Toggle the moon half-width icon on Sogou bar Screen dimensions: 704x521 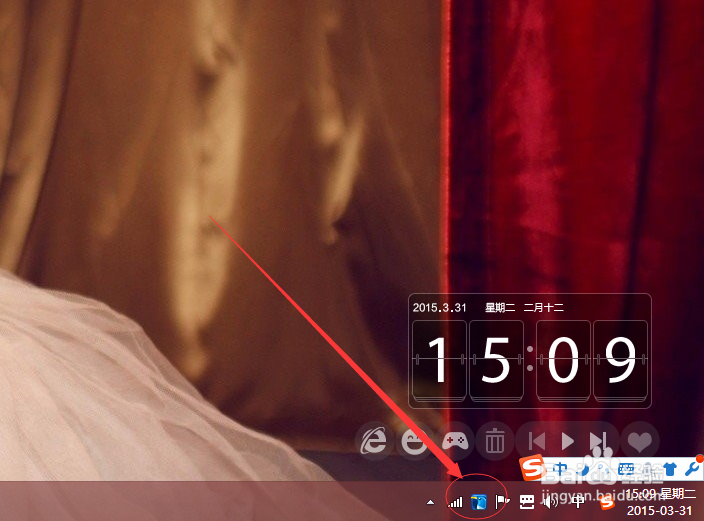click(x=585, y=470)
